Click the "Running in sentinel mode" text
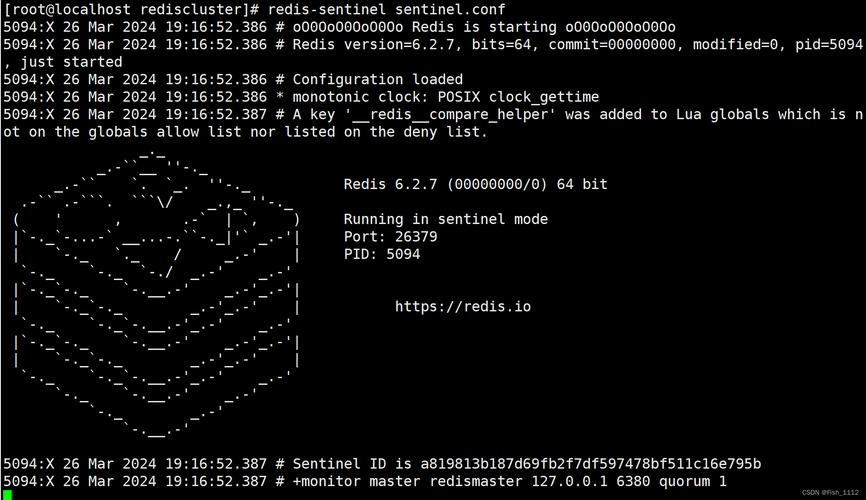Image resolution: width=866 pixels, height=500 pixels. click(445, 219)
